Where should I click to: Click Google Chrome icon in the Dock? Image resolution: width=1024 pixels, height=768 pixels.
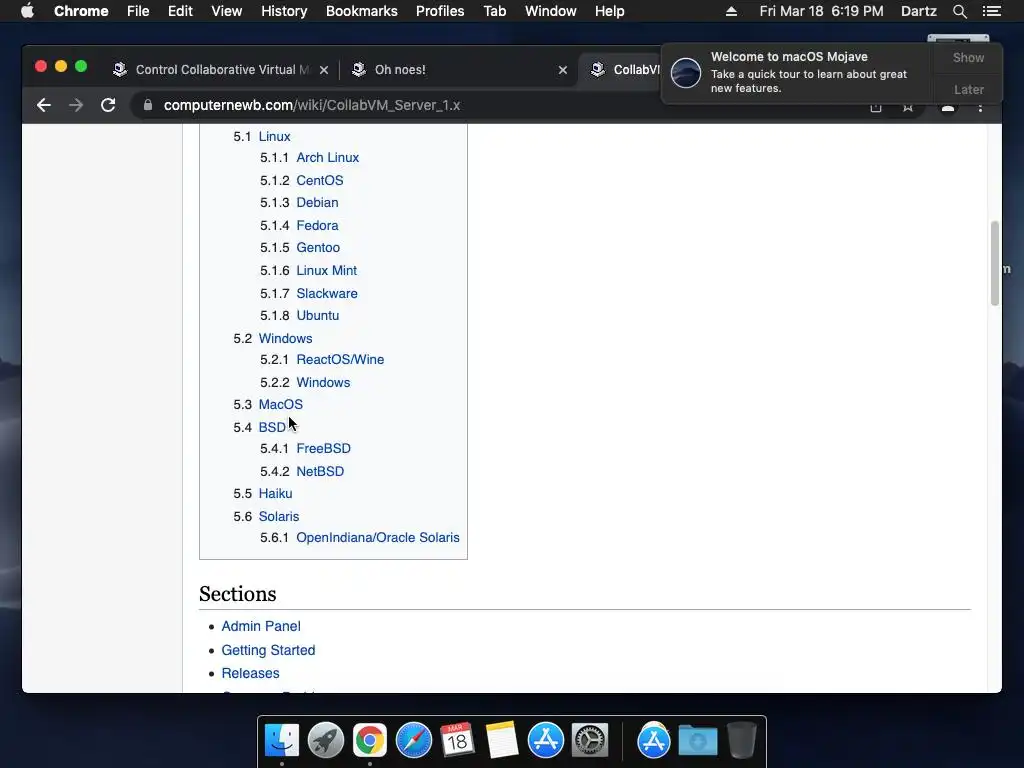370,741
